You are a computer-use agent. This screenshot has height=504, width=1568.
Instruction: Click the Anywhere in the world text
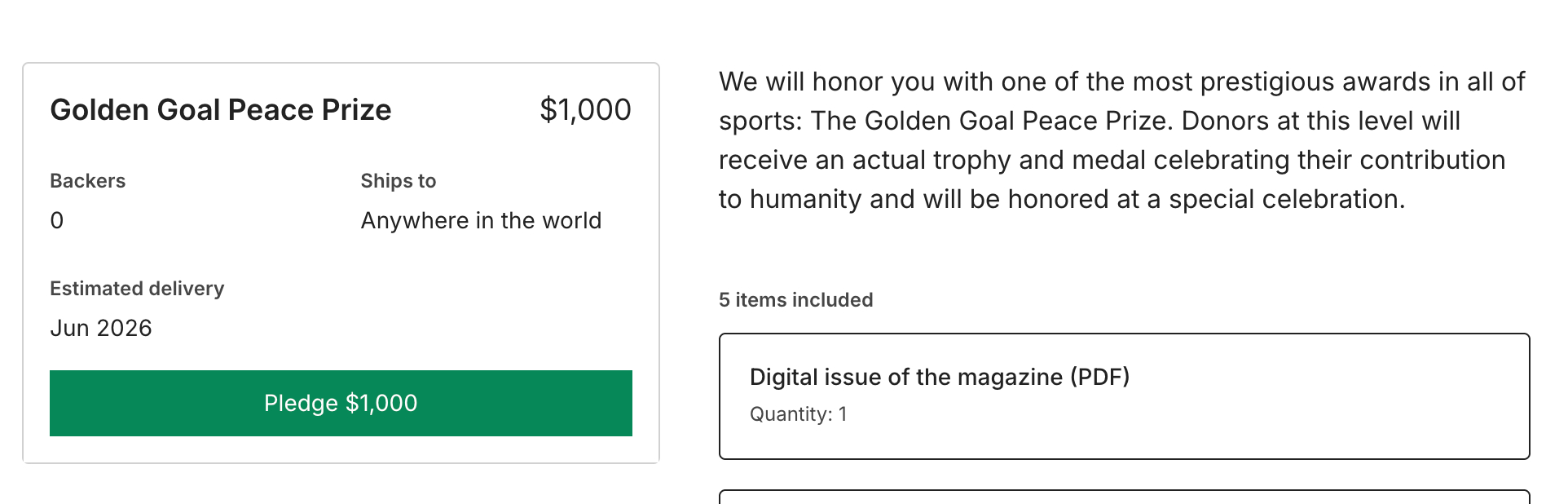481,221
